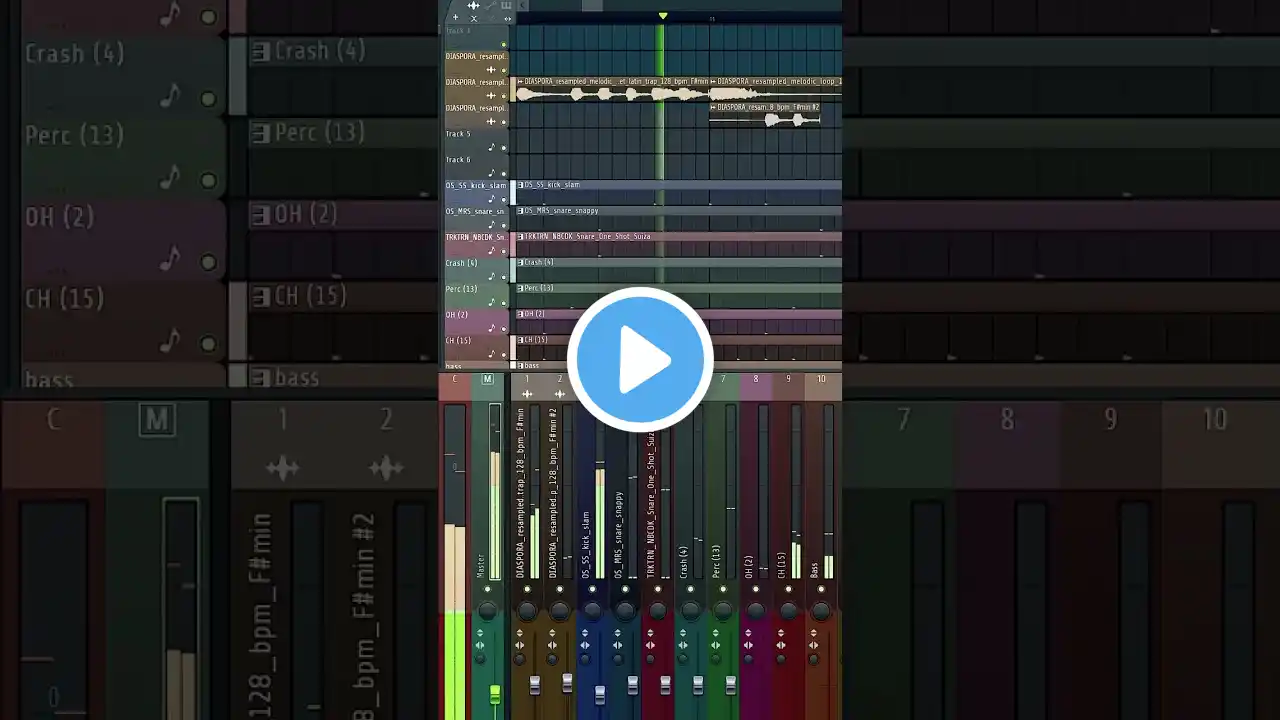Image resolution: width=1280 pixels, height=720 pixels.
Task: Mute Track 6 in the playlist
Action: tap(504, 174)
